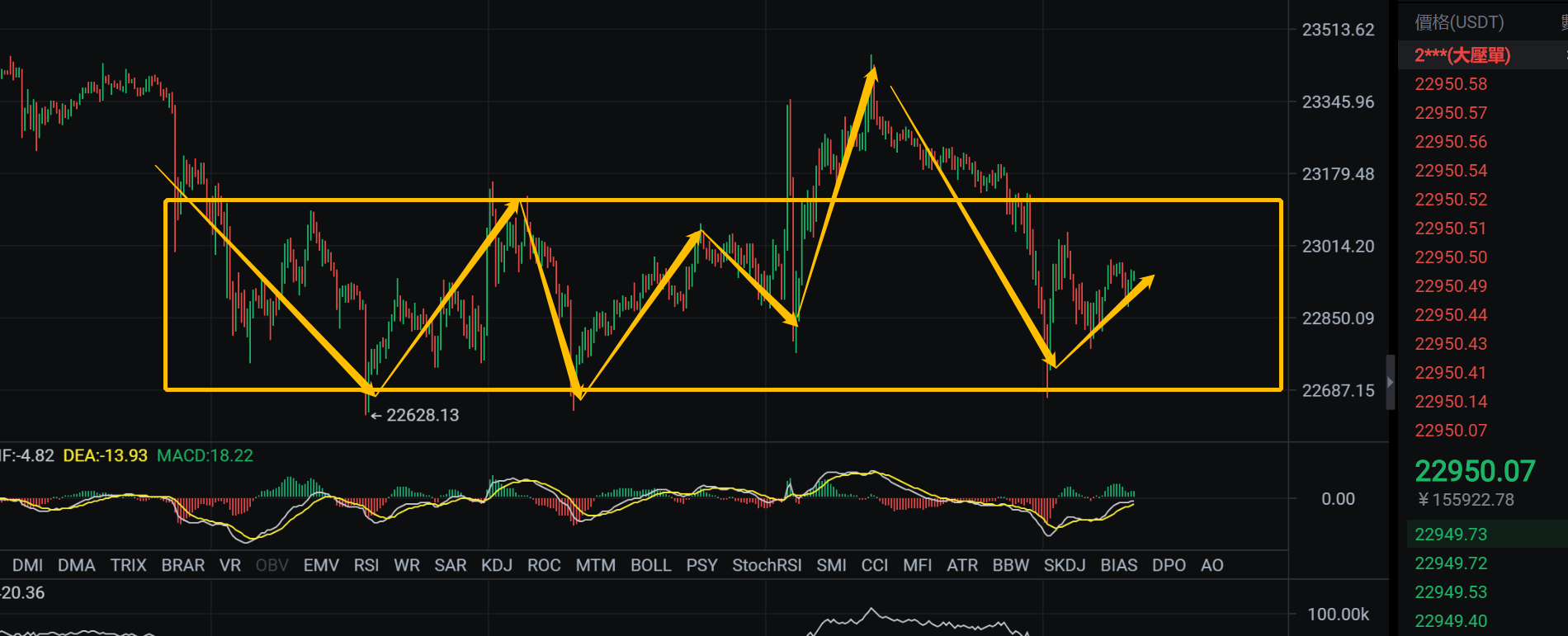The height and width of the screenshot is (636, 1568).
Task: Choose the ATR indicator
Action: click(x=961, y=565)
